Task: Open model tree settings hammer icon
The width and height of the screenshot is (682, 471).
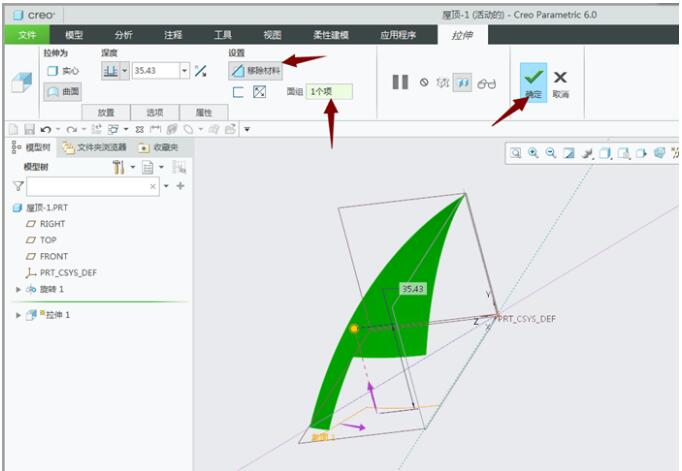Action: point(118,167)
